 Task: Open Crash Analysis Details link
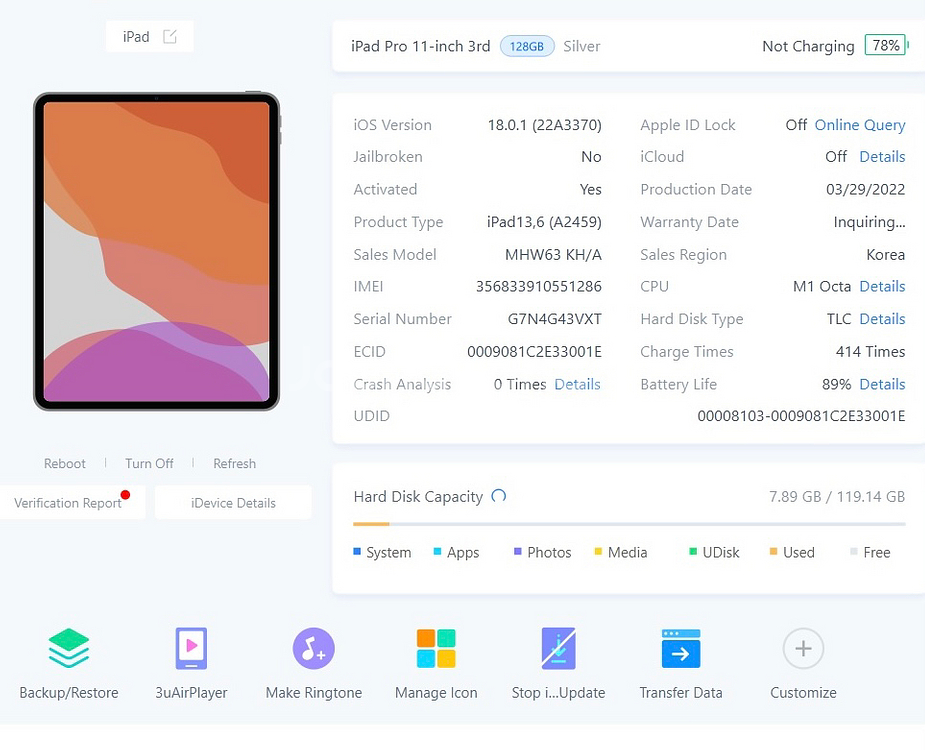pyautogui.click(x=577, y=384)
